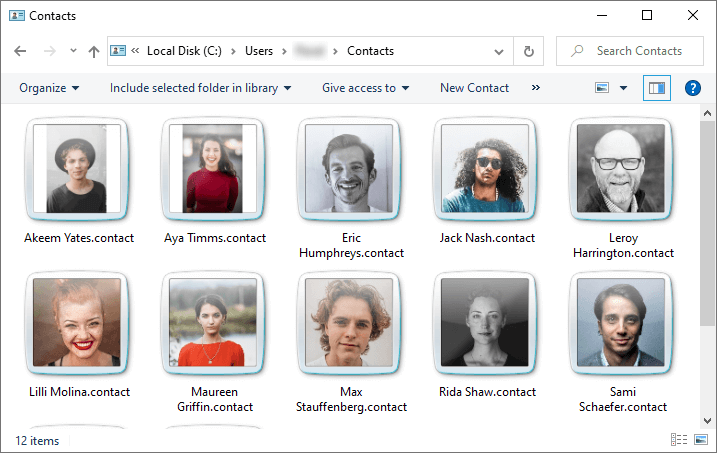717x453 pixels.
Task: Toggle the preview pane
Action: (x=657, y=88)
